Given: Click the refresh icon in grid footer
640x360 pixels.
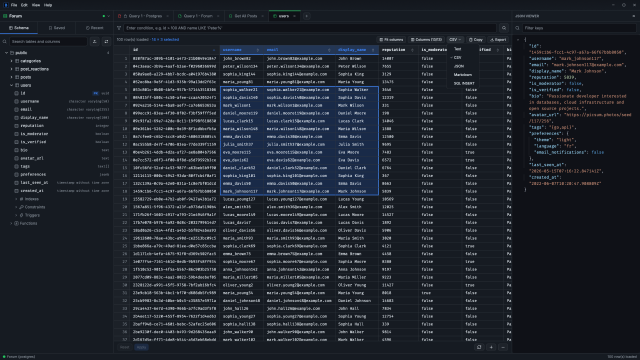Looking at the screenshot, I should 479,347.
